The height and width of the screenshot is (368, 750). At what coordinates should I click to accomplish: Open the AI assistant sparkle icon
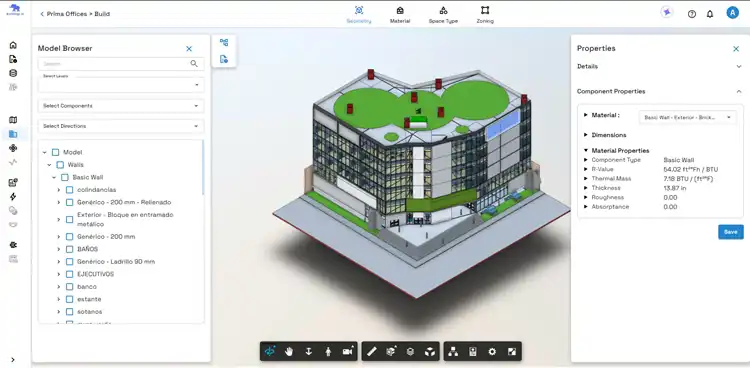(667, 12)
